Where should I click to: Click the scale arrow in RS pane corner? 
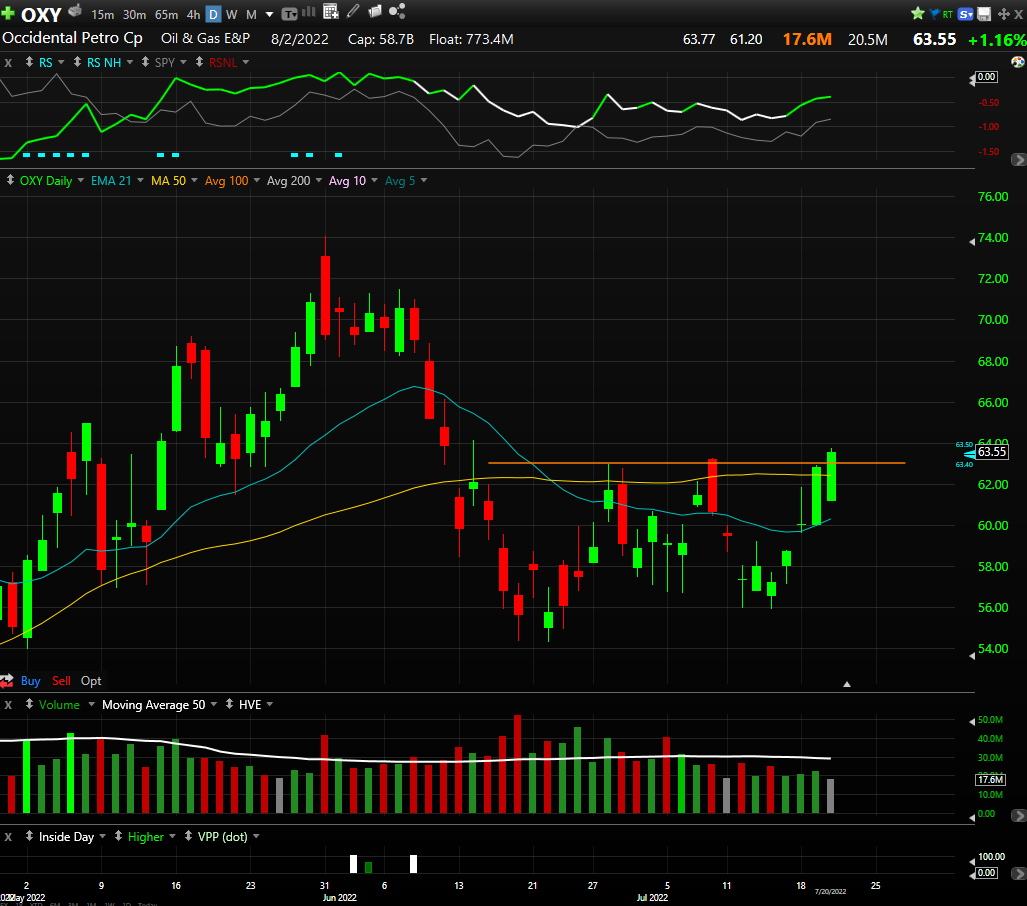tap(1018, 160)
